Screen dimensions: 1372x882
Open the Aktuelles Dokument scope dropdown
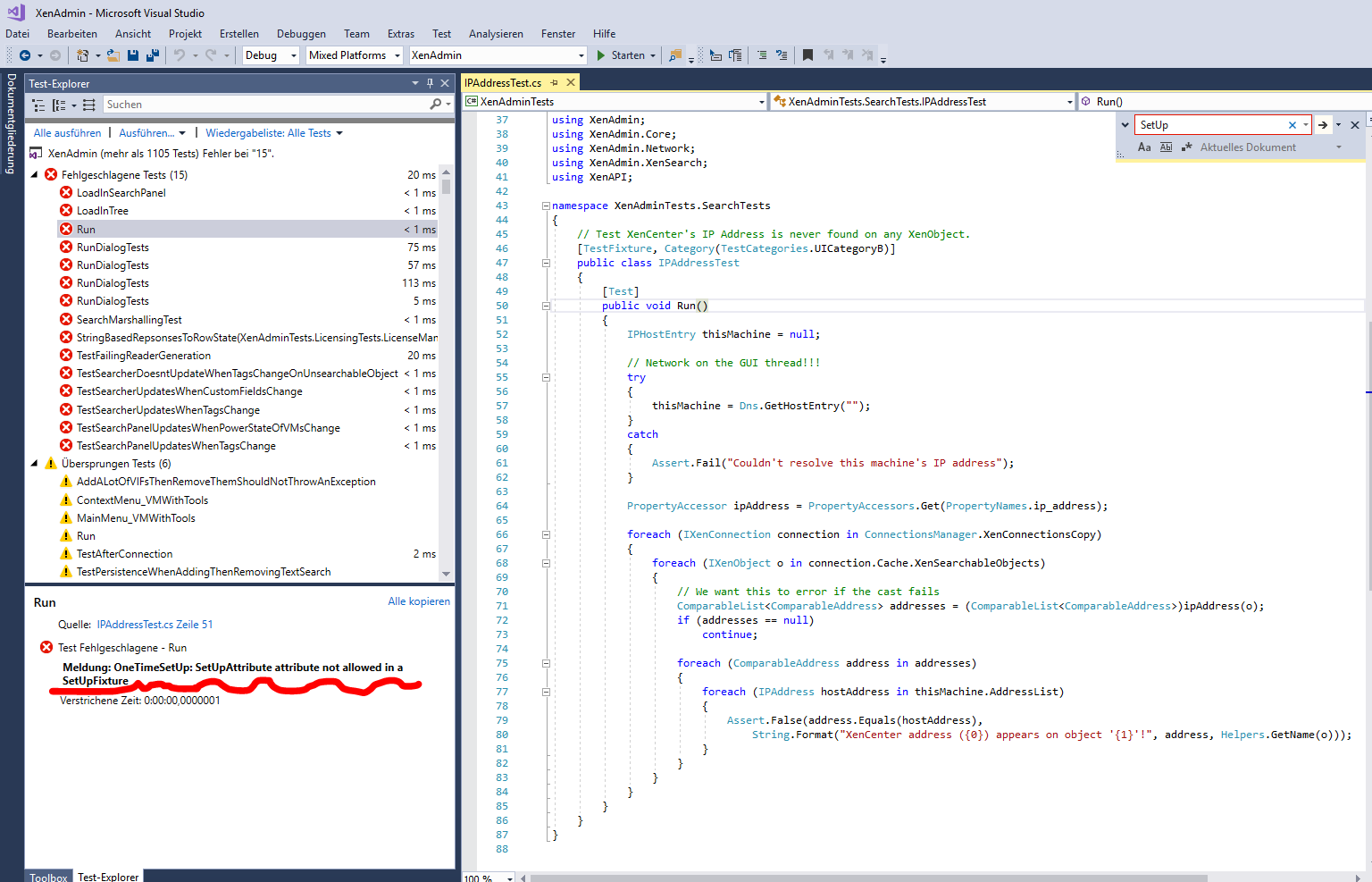coord(1271,147)
